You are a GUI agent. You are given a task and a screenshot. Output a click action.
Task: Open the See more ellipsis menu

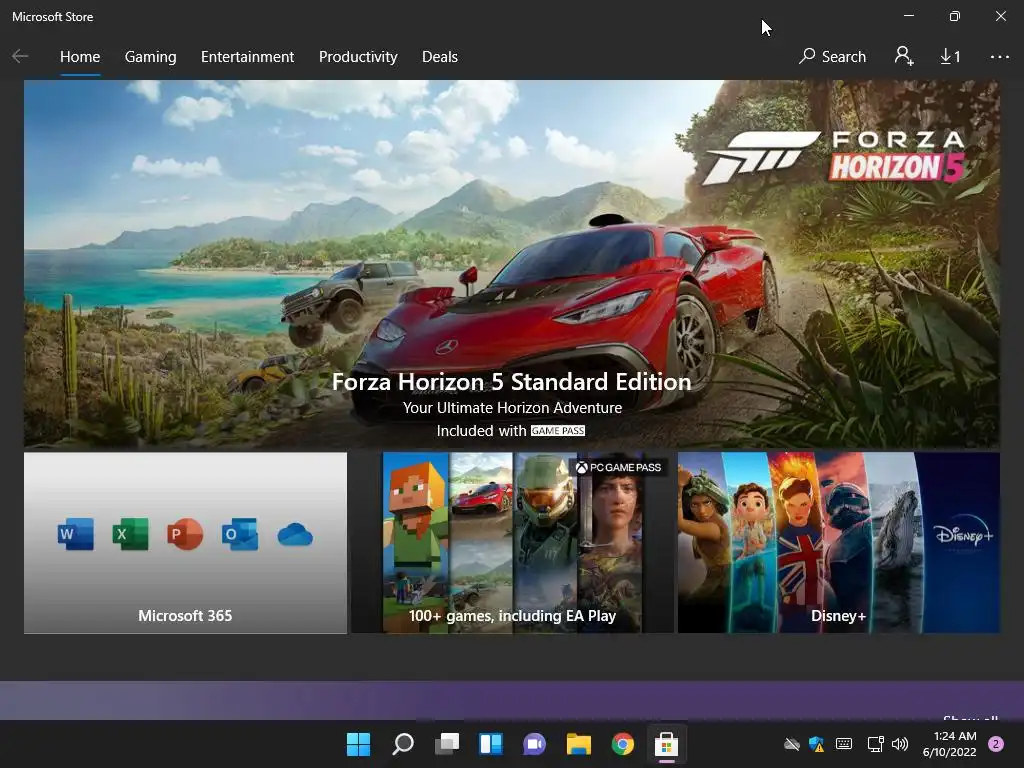[x=999, y=57]
